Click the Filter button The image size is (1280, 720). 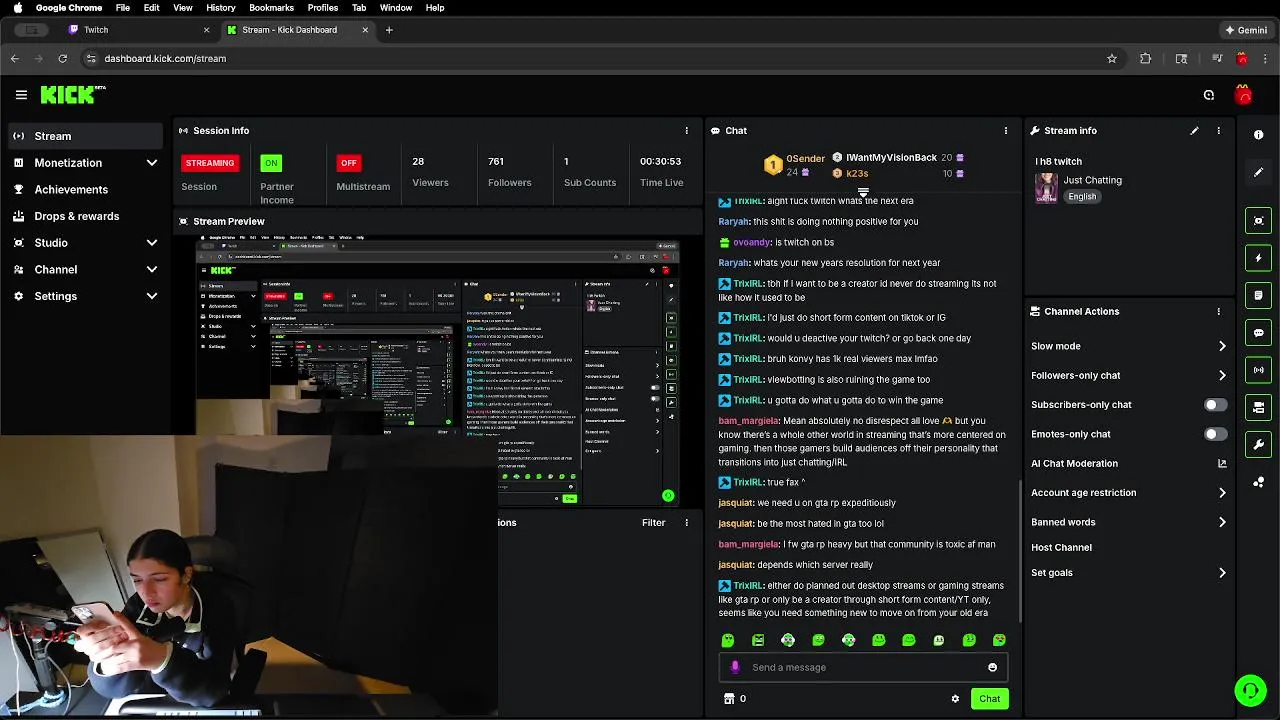[x=653, y=523]
